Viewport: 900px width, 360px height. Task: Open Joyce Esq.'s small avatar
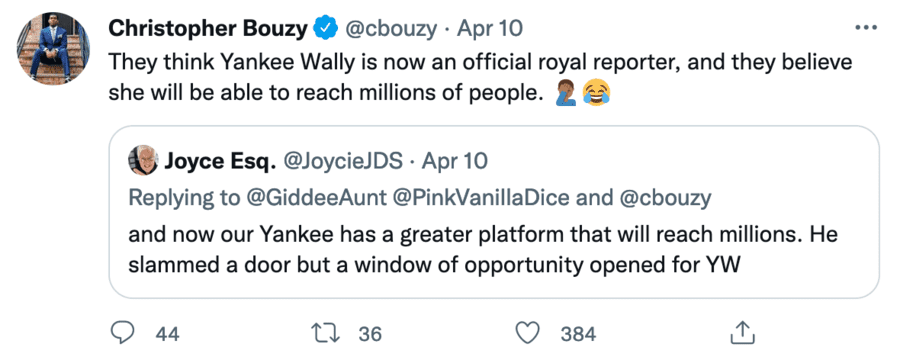143,160
